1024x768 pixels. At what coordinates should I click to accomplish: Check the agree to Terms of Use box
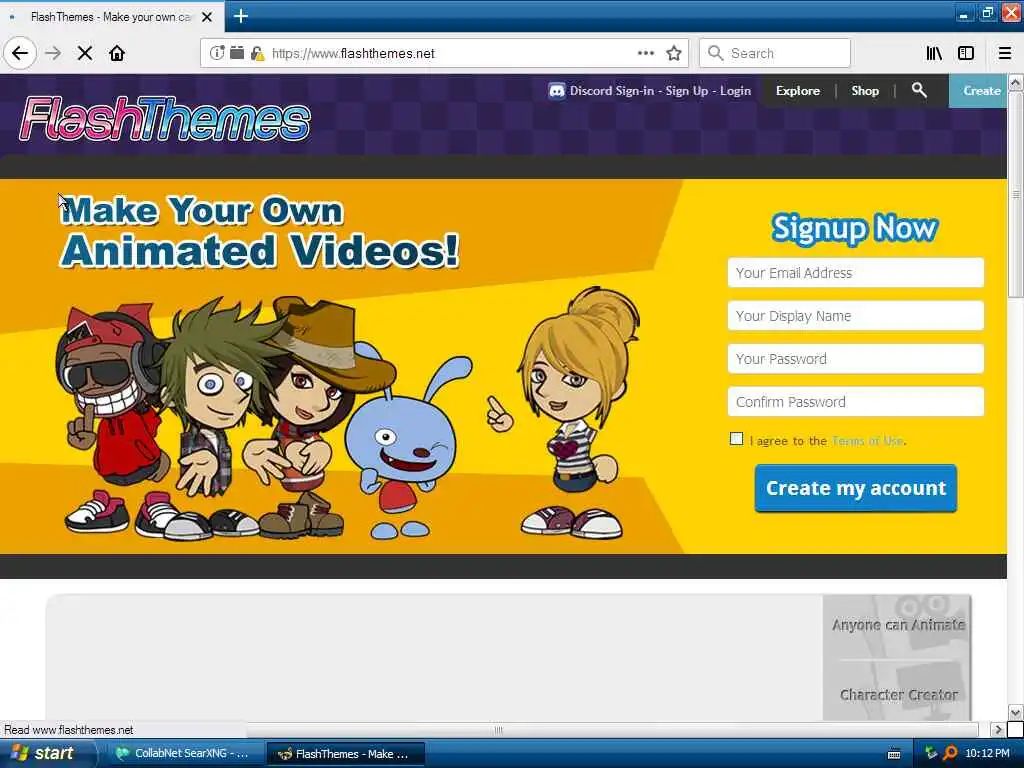tap(737, 439)
